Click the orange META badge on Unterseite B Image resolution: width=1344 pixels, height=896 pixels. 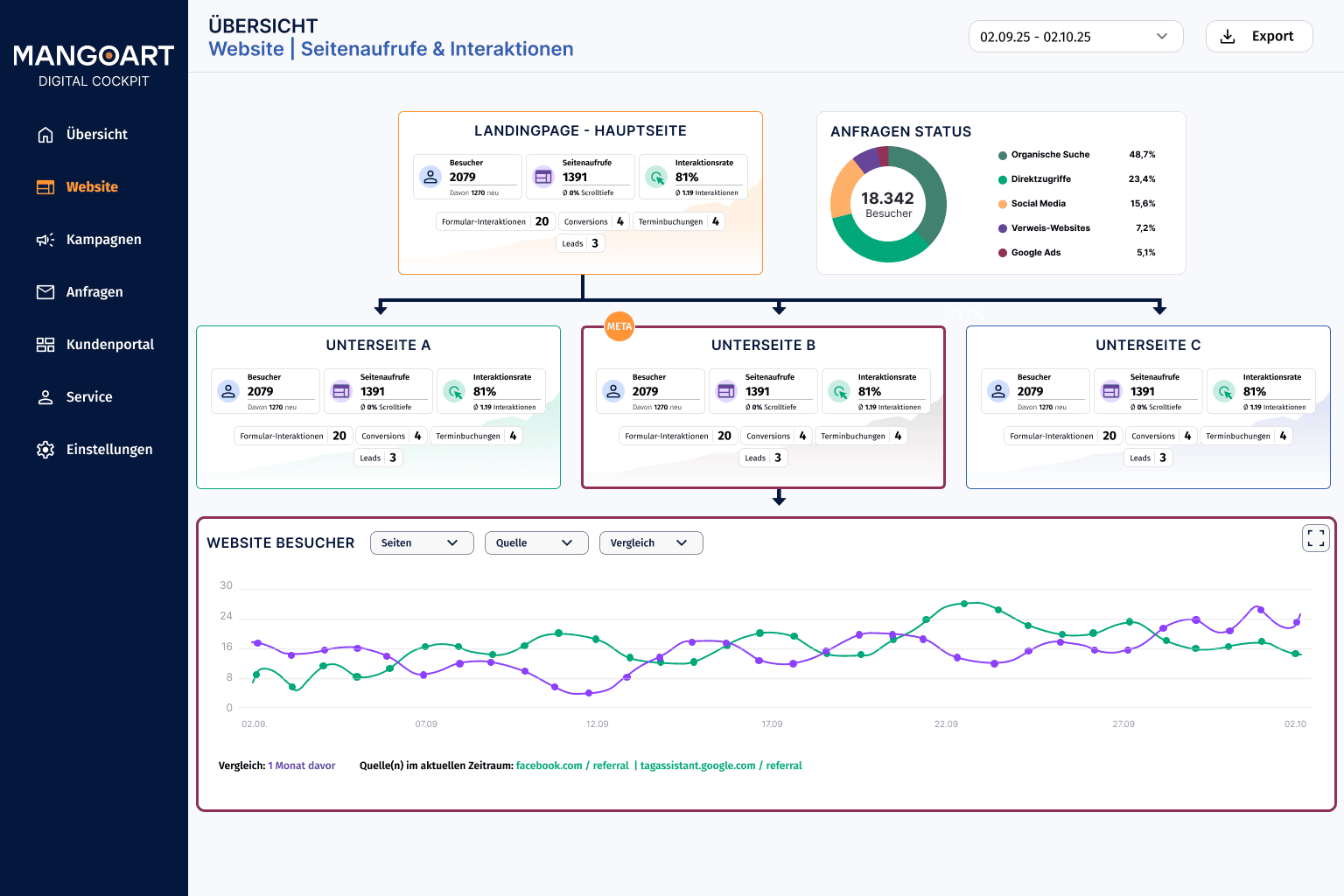(x=619, y=326)
